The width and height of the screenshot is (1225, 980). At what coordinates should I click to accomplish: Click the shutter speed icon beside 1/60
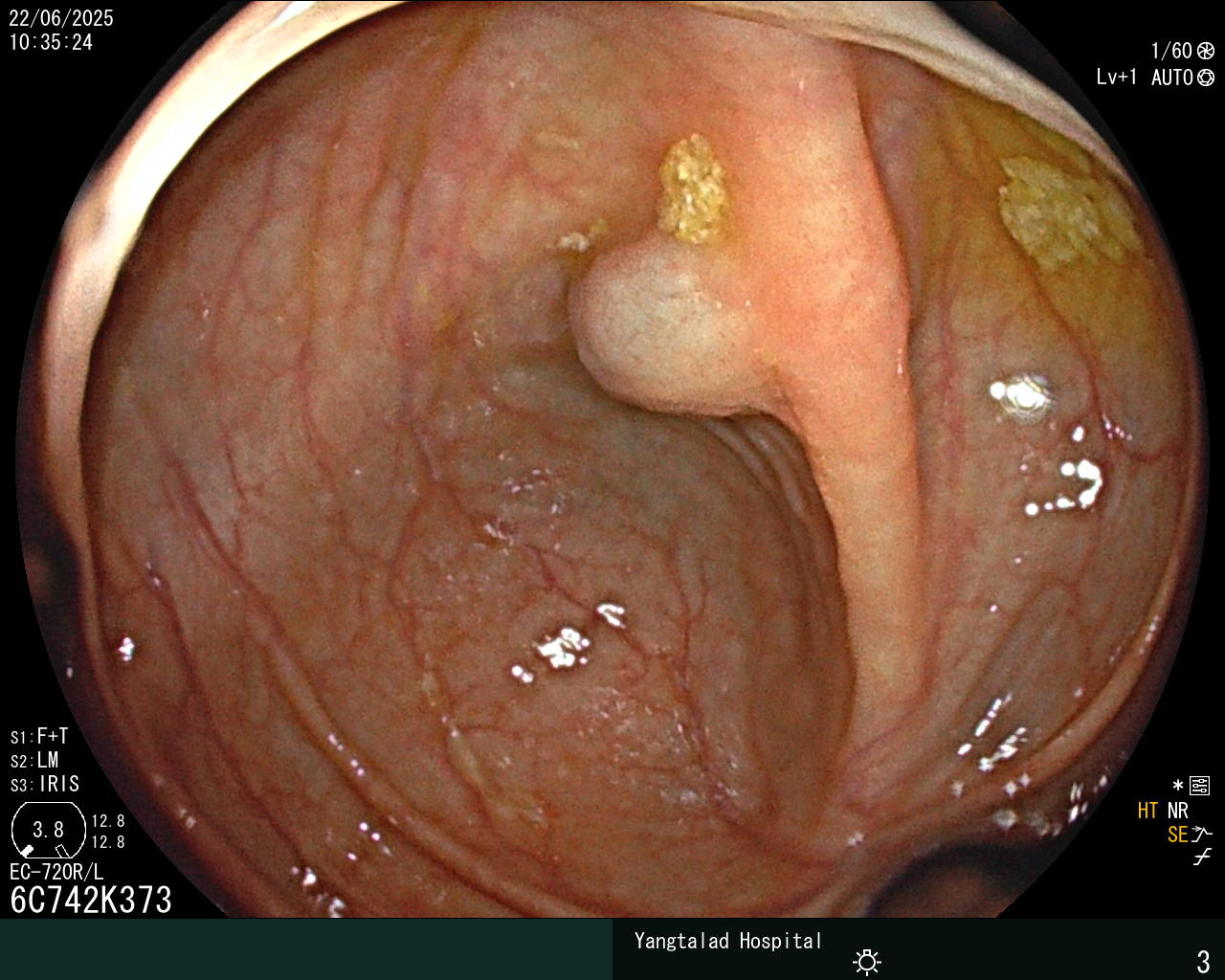click(x=1206, y=51)
